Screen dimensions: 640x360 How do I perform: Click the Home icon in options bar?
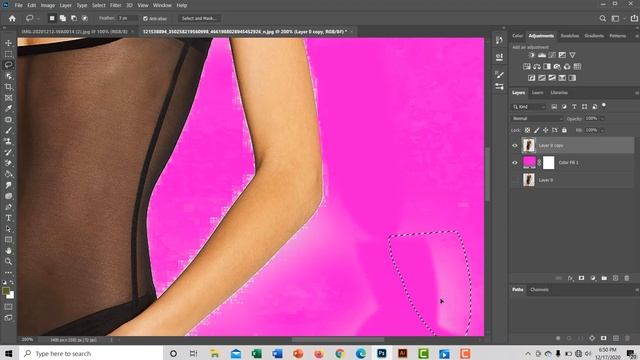12,18
